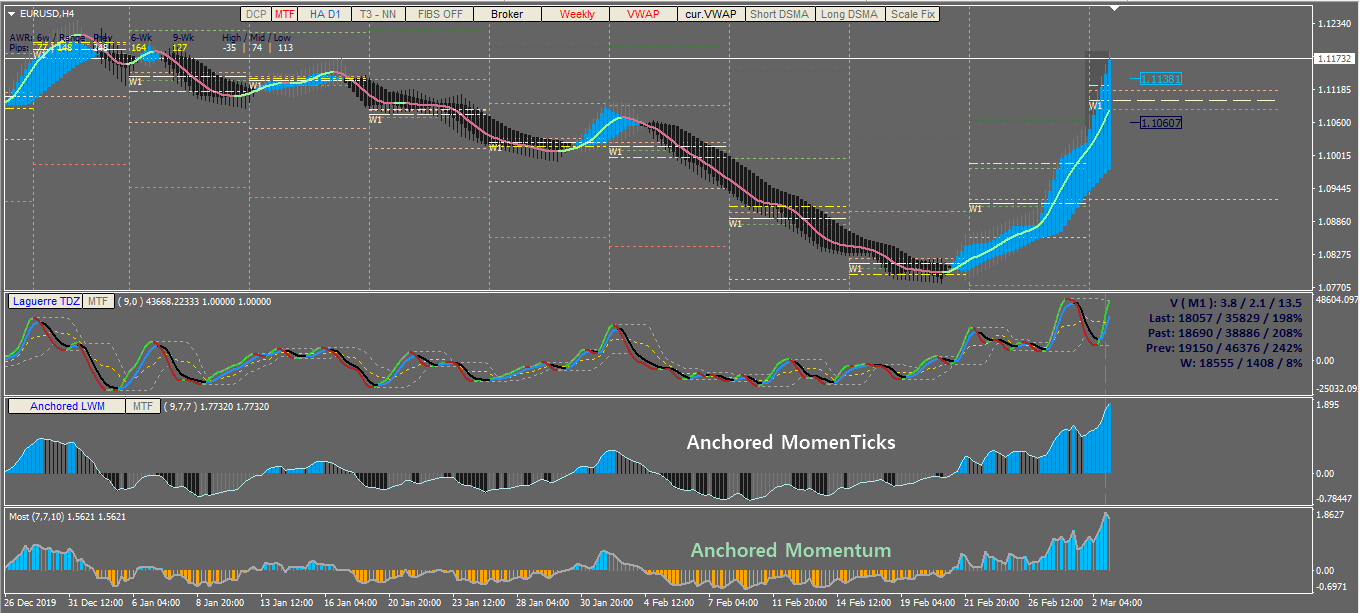The height and width of the screenshot is (613, 1360).
Task: Toggle the T3 - NN button
Action: (x=377, y=14)
